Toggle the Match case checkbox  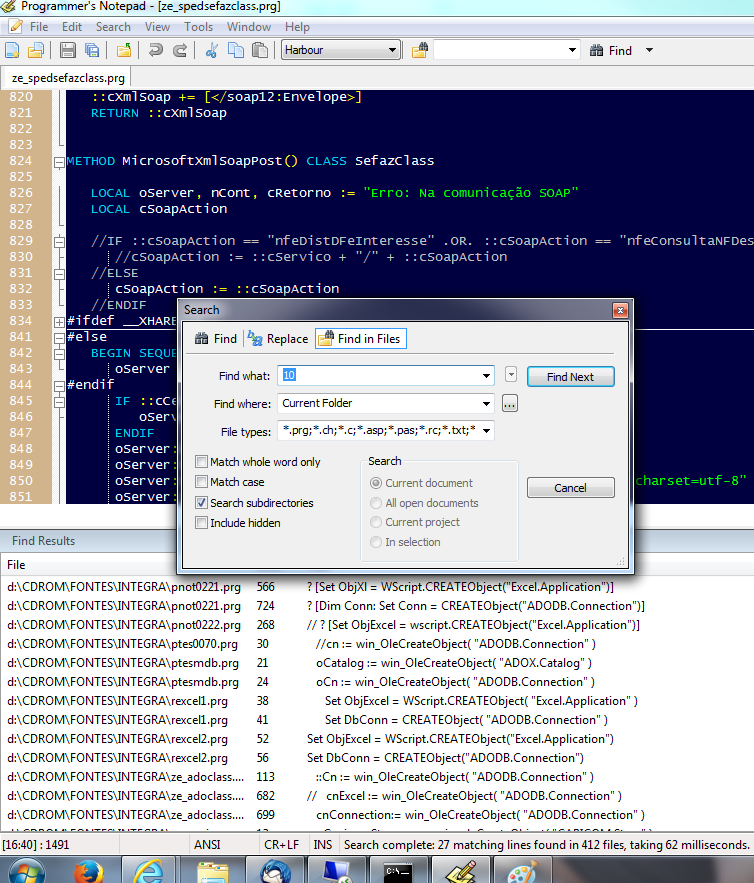pos(203,482)
